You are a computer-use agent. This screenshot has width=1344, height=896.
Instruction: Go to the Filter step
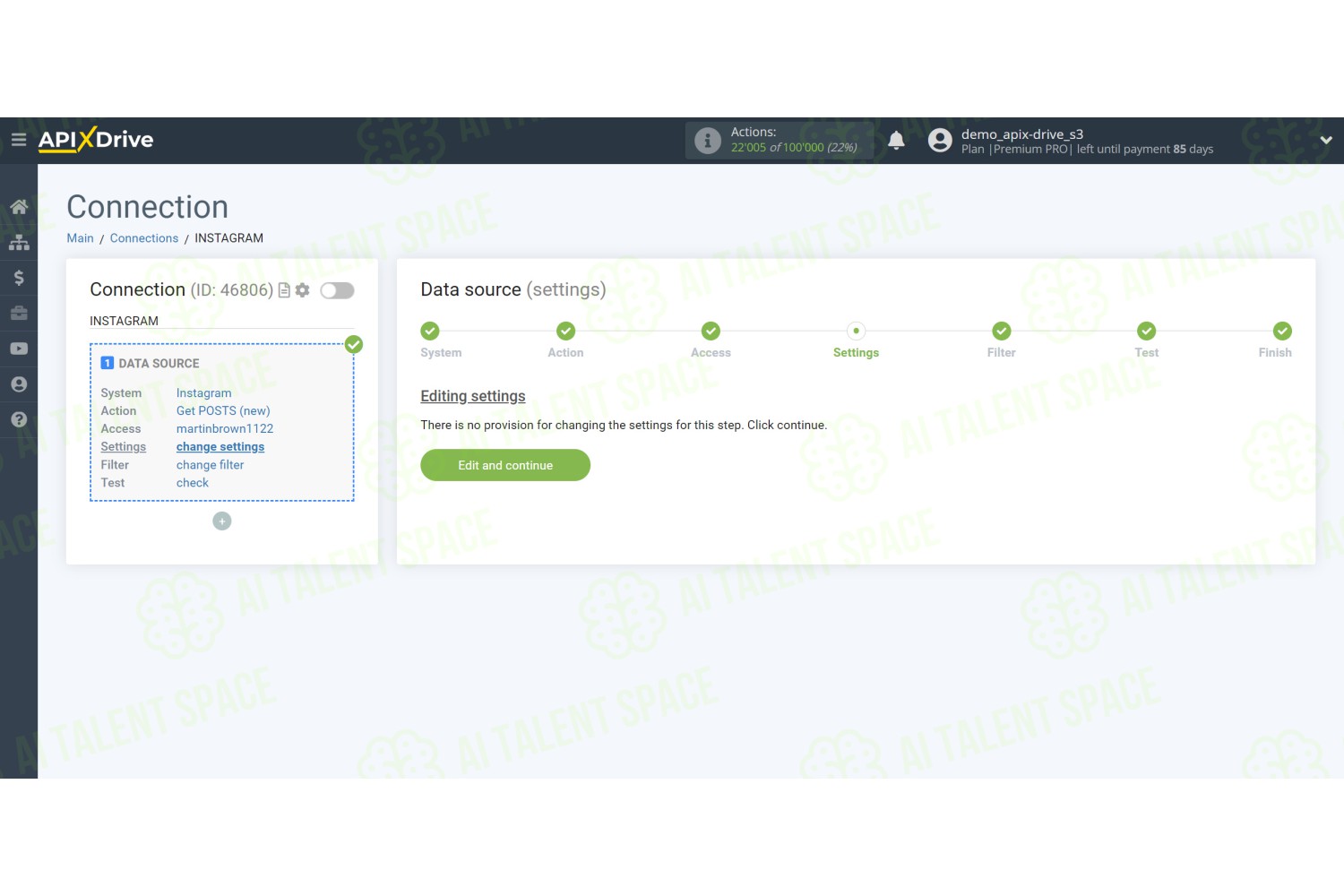coord(1002,332)
